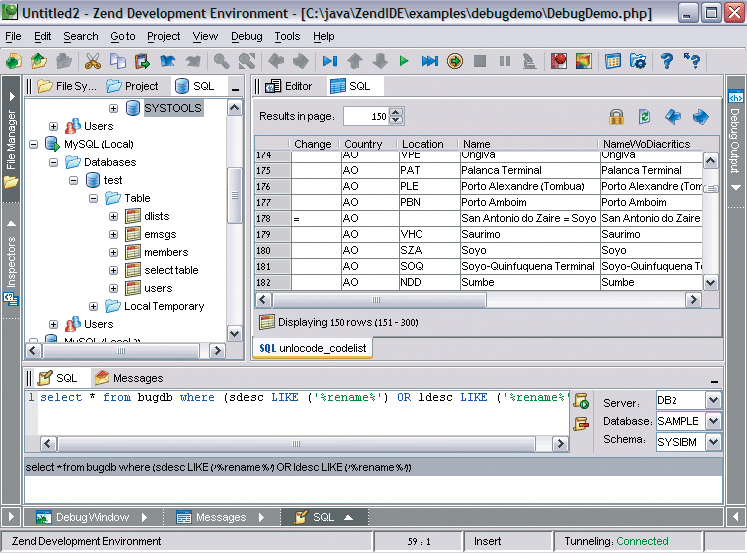Click the Inspectors panel icon on left sidebar
747x553 pixels.
click(10, 300)
